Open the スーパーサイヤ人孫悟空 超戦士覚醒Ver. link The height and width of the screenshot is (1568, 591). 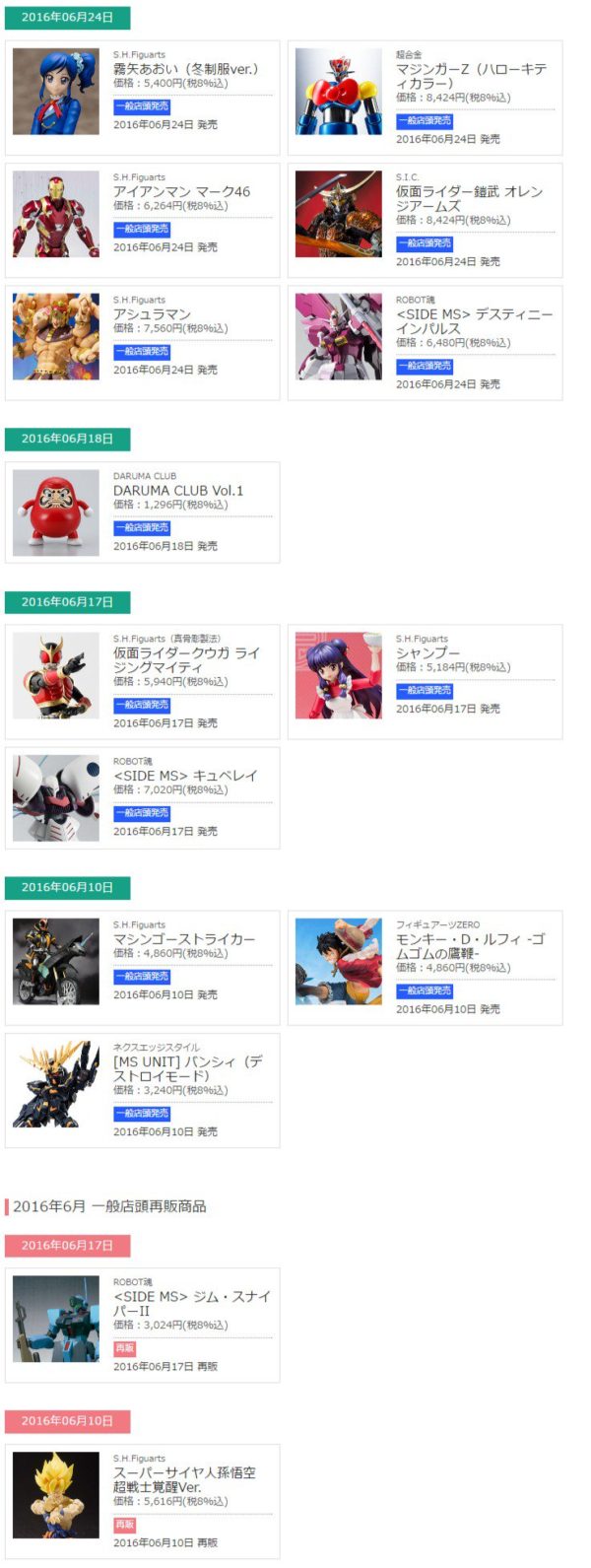tap(184, 1480)
